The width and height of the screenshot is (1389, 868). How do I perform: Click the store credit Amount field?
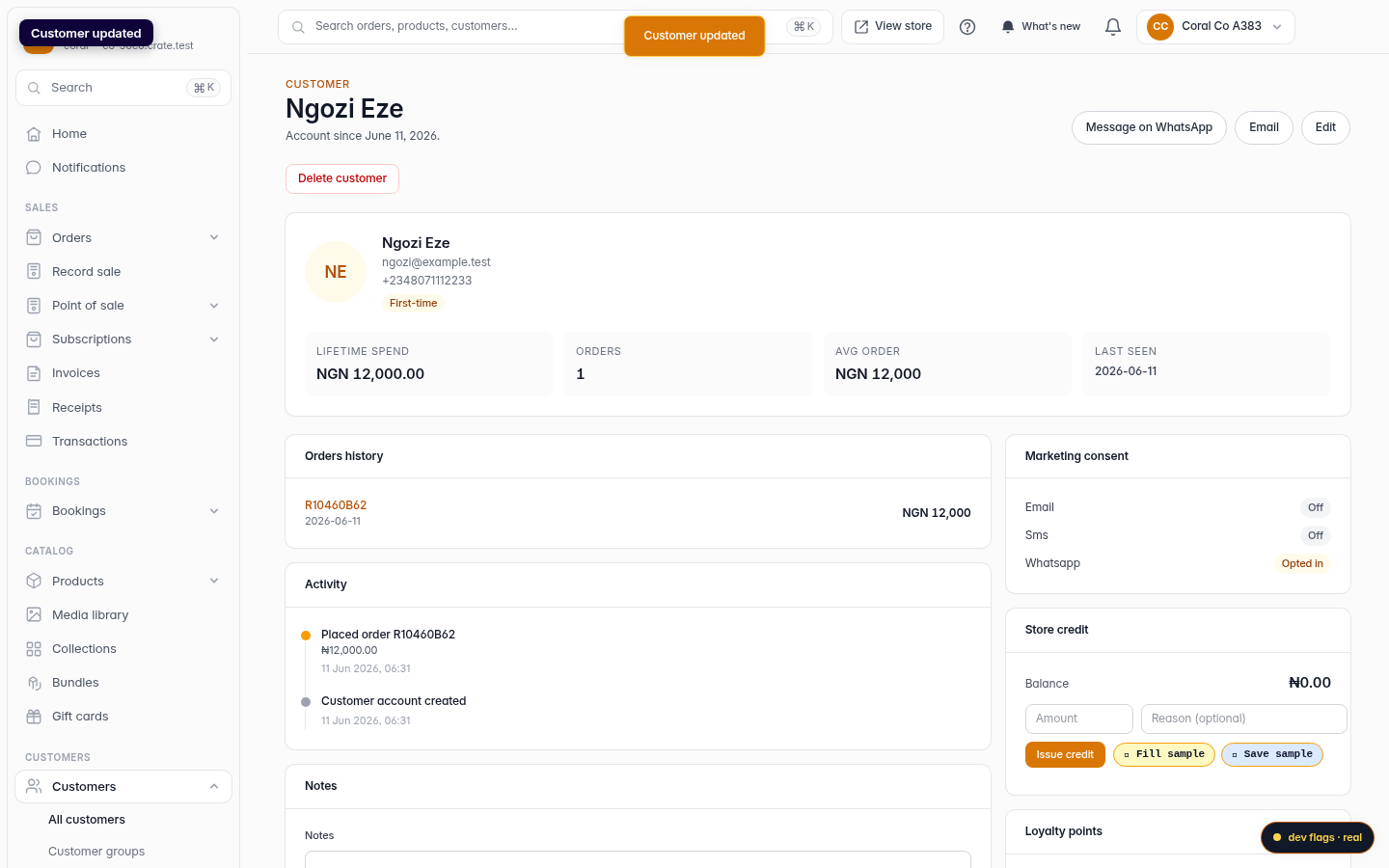[x=1079, y=719]
